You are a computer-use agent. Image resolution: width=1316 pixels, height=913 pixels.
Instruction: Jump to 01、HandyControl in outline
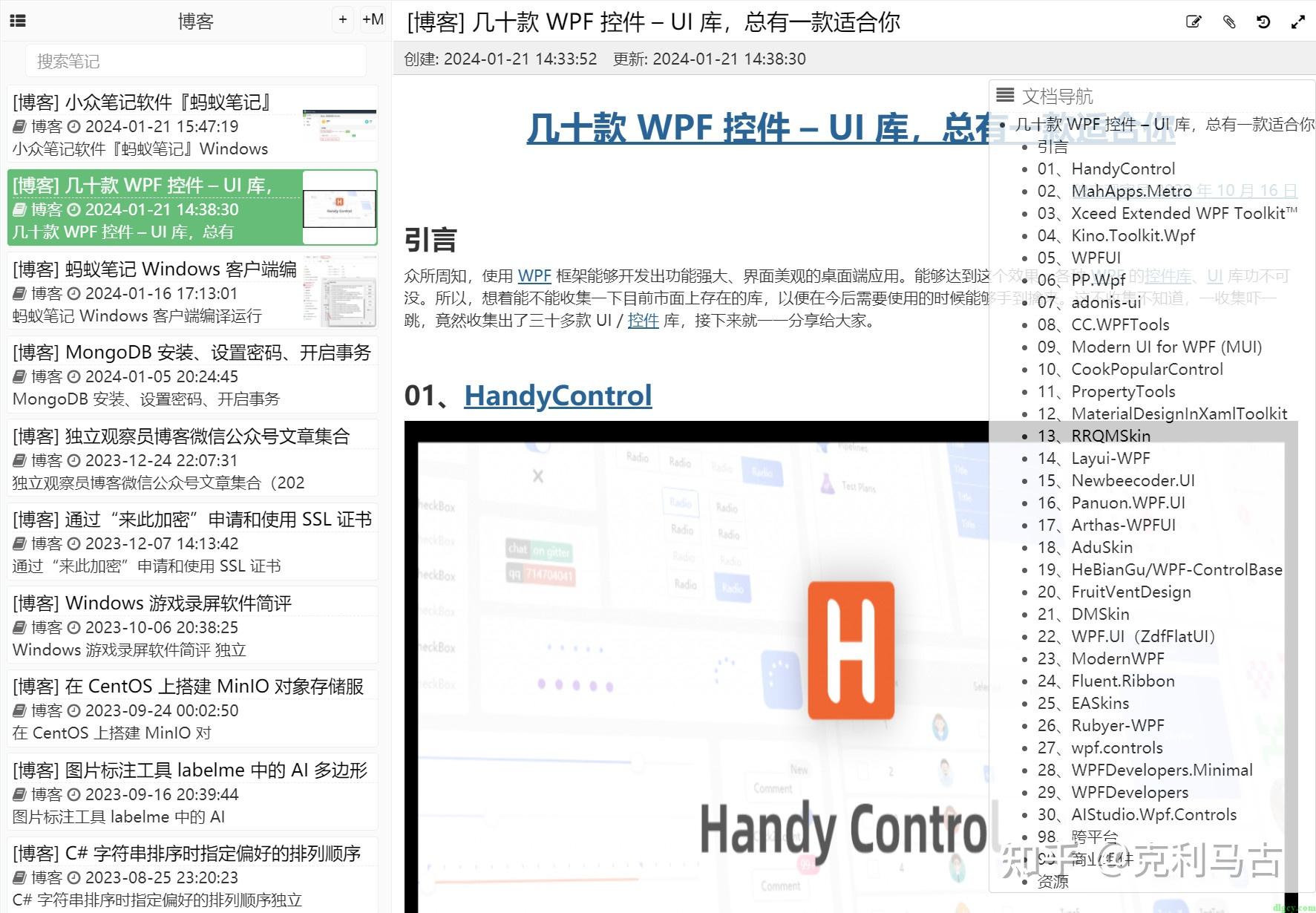pyautogui.click(x=1107, y=169)
